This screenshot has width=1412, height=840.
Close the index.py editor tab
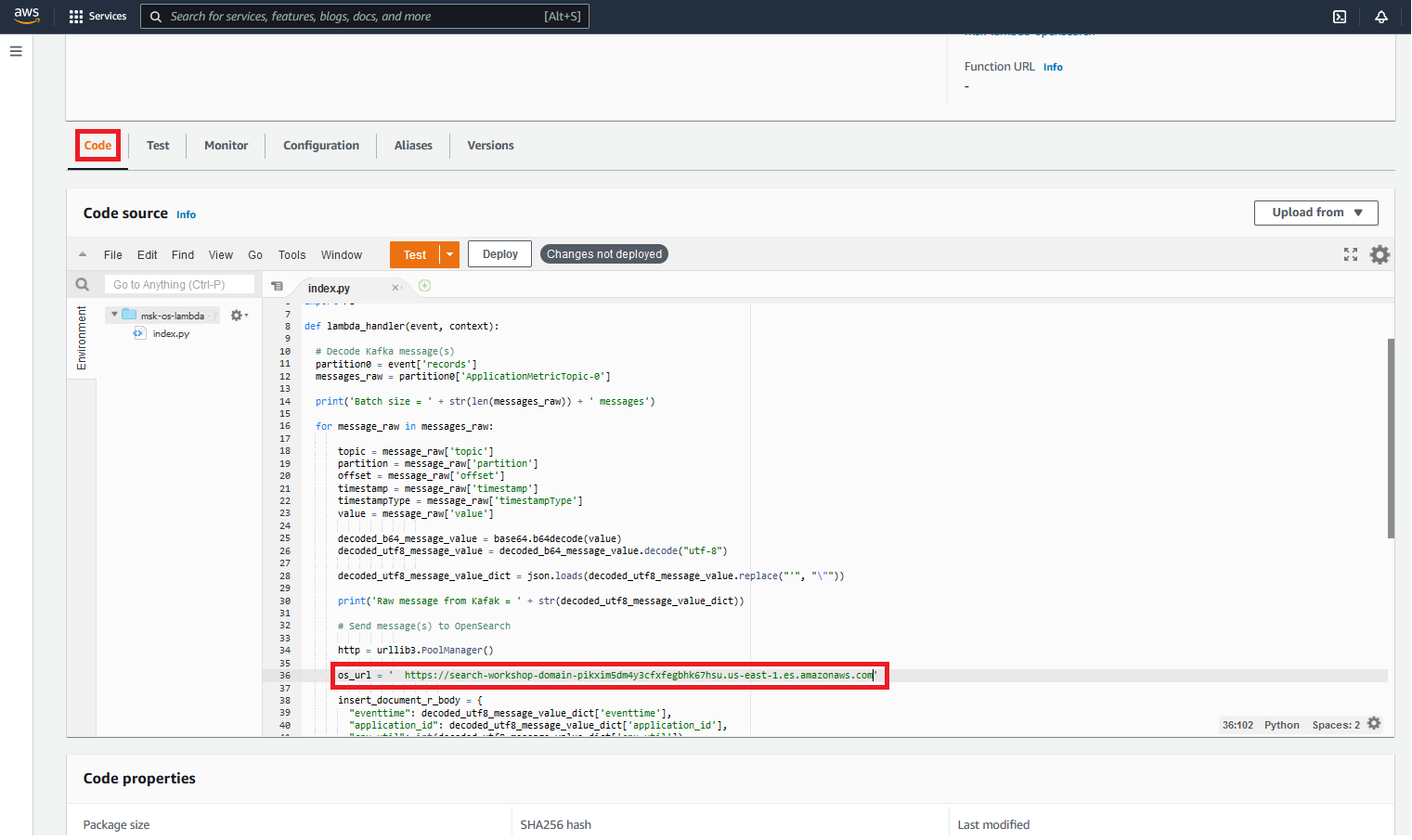(395, 288)
